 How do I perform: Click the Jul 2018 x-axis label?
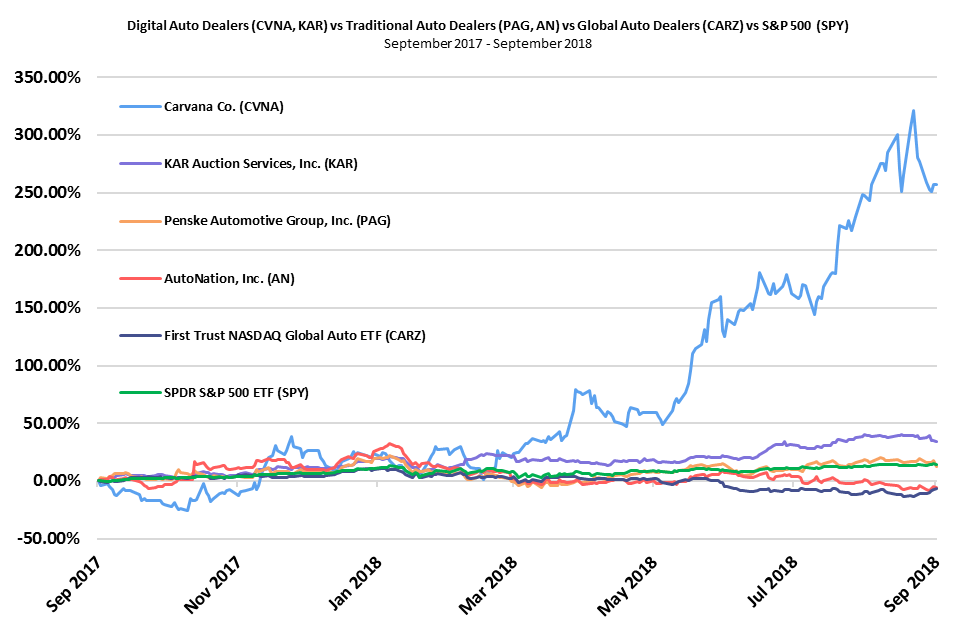pyautogui.click(x=772, y=582)
